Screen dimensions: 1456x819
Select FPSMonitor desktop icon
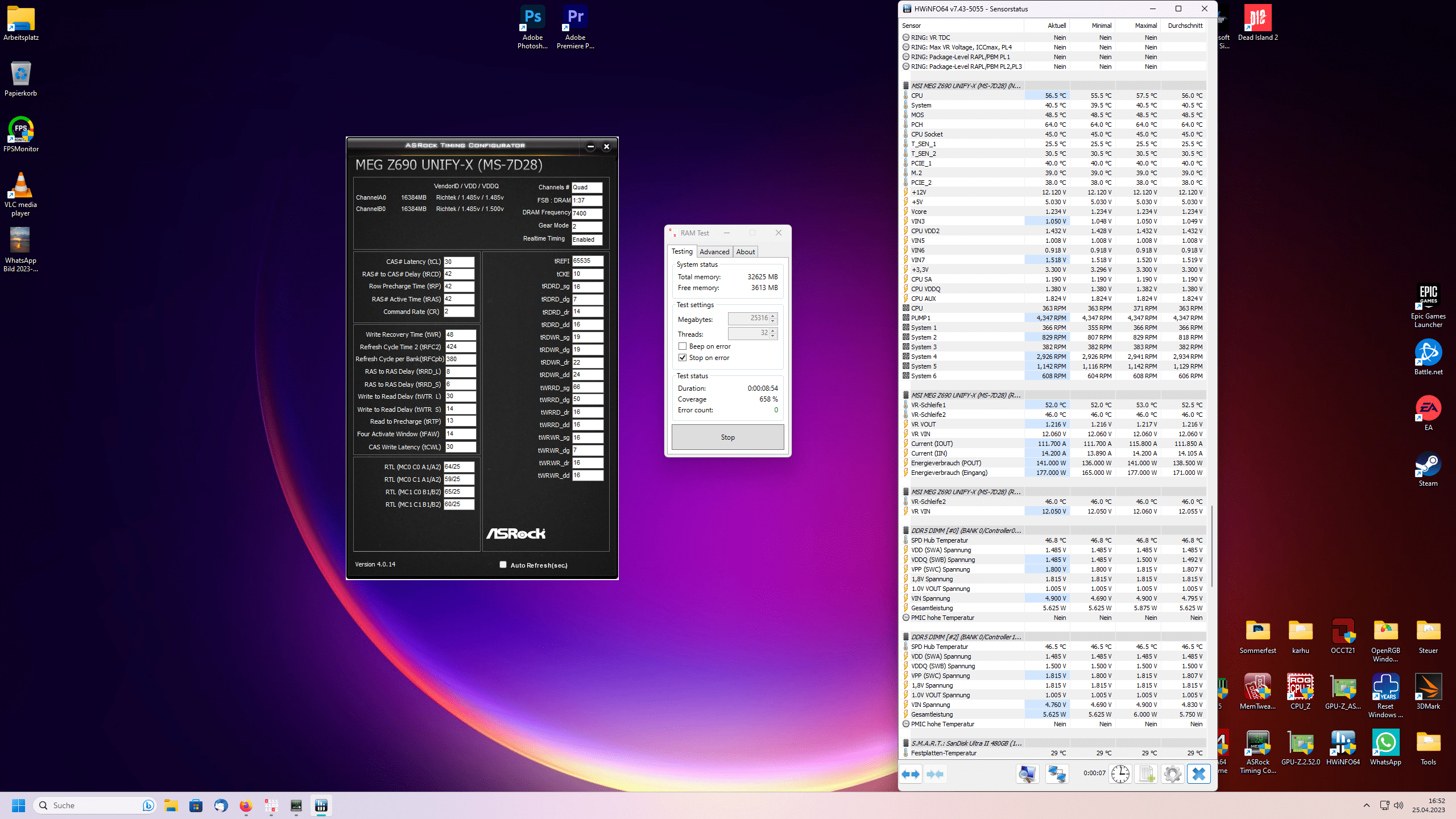pos(21,135)
